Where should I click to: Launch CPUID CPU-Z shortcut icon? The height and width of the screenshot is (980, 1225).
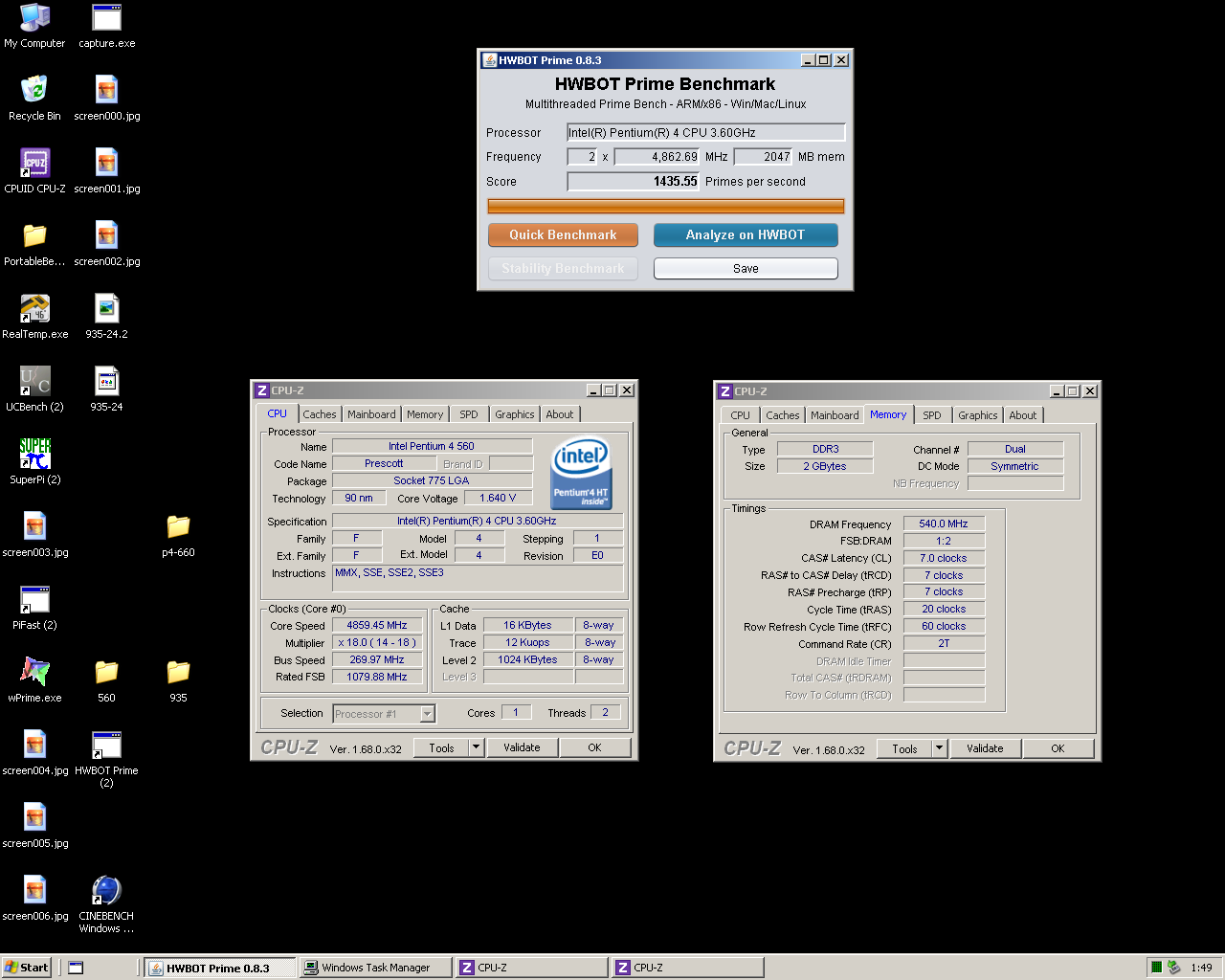34,171
